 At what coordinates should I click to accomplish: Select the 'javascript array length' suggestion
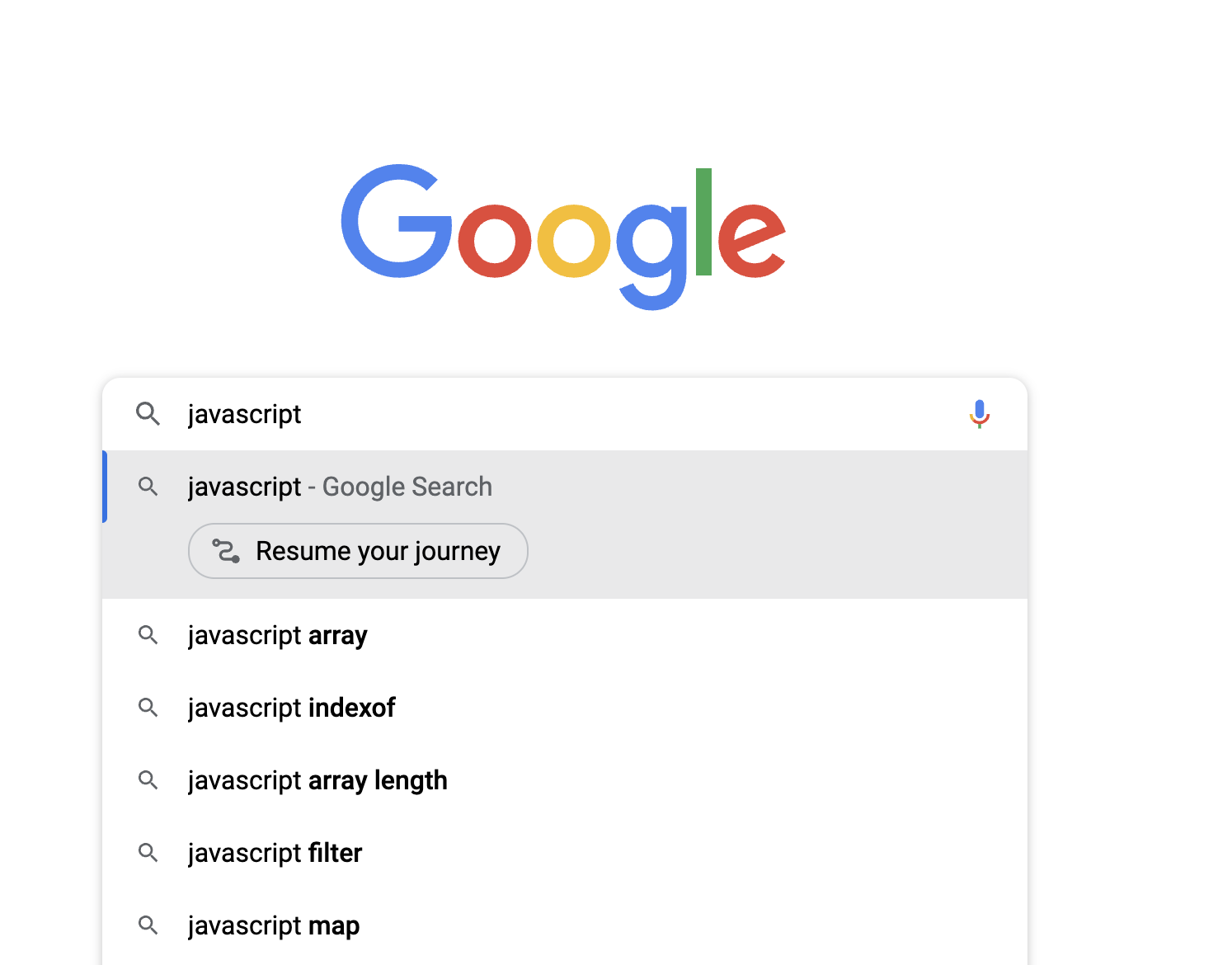tap(317, 780)
